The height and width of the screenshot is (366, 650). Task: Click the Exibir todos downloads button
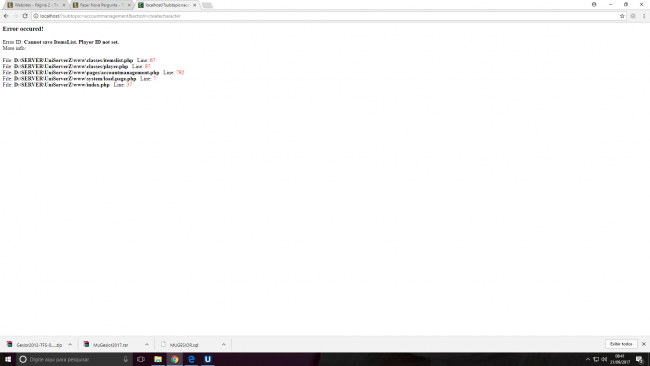point(621,344)
